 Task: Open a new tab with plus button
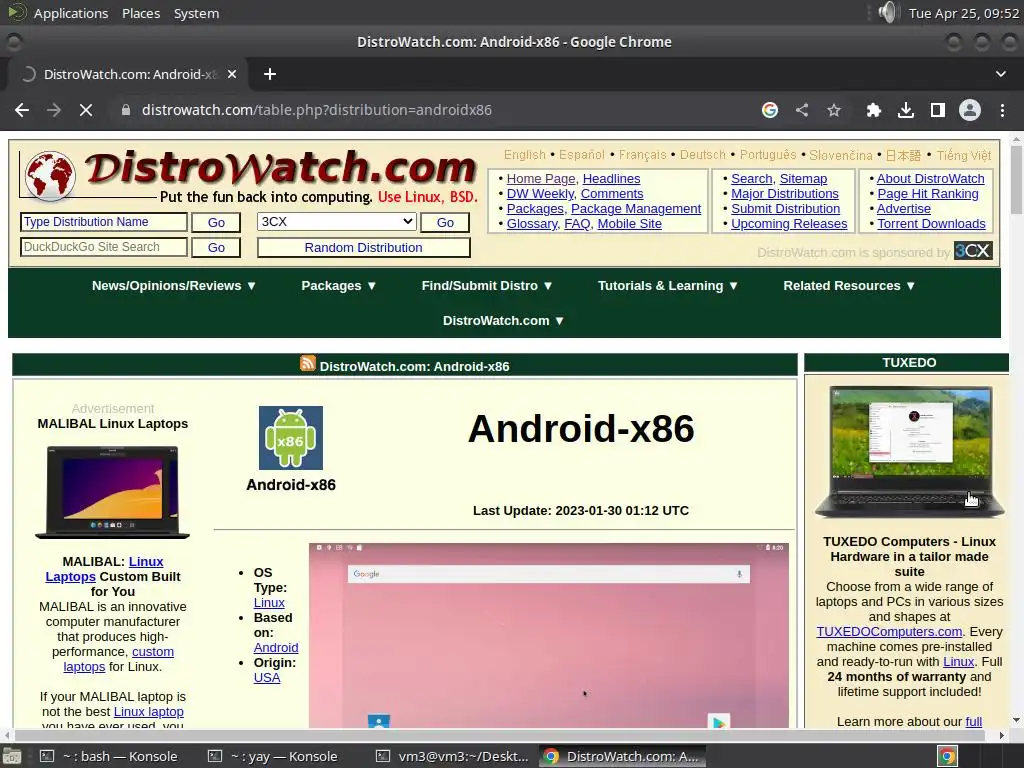point(270,74)
